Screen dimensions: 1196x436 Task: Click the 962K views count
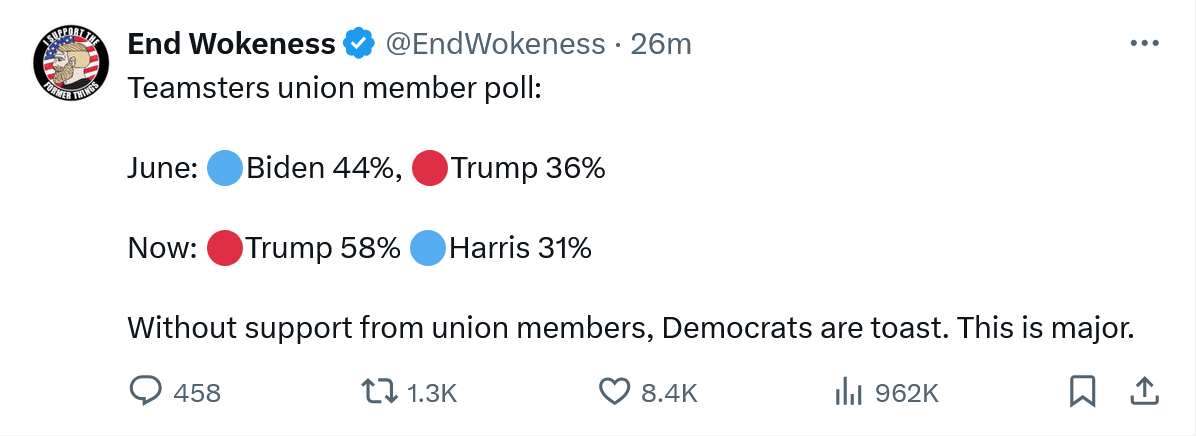(x=906, y=393)
